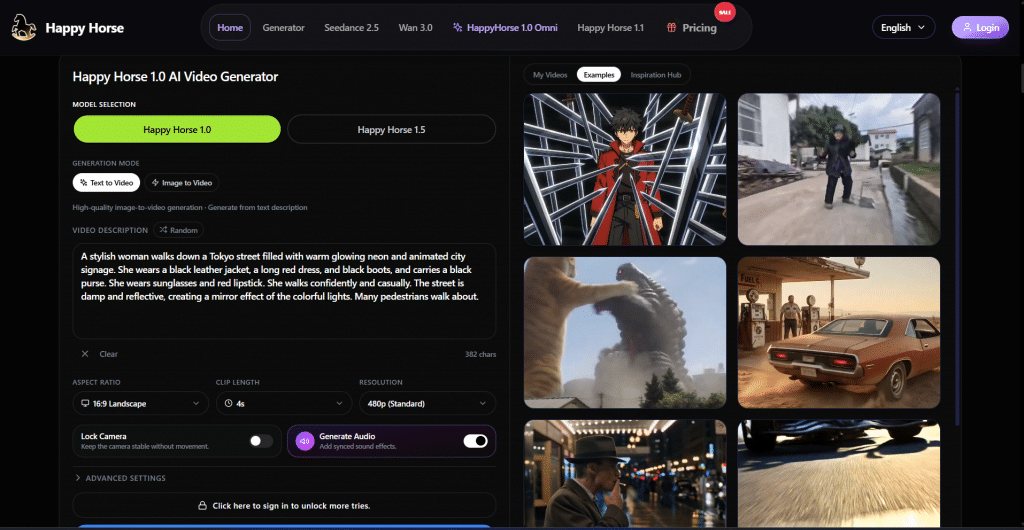This screenshot has width=1024, height=530.
Task: Select the Happy Horse 1.5 model
Action: tap(391, 129)
